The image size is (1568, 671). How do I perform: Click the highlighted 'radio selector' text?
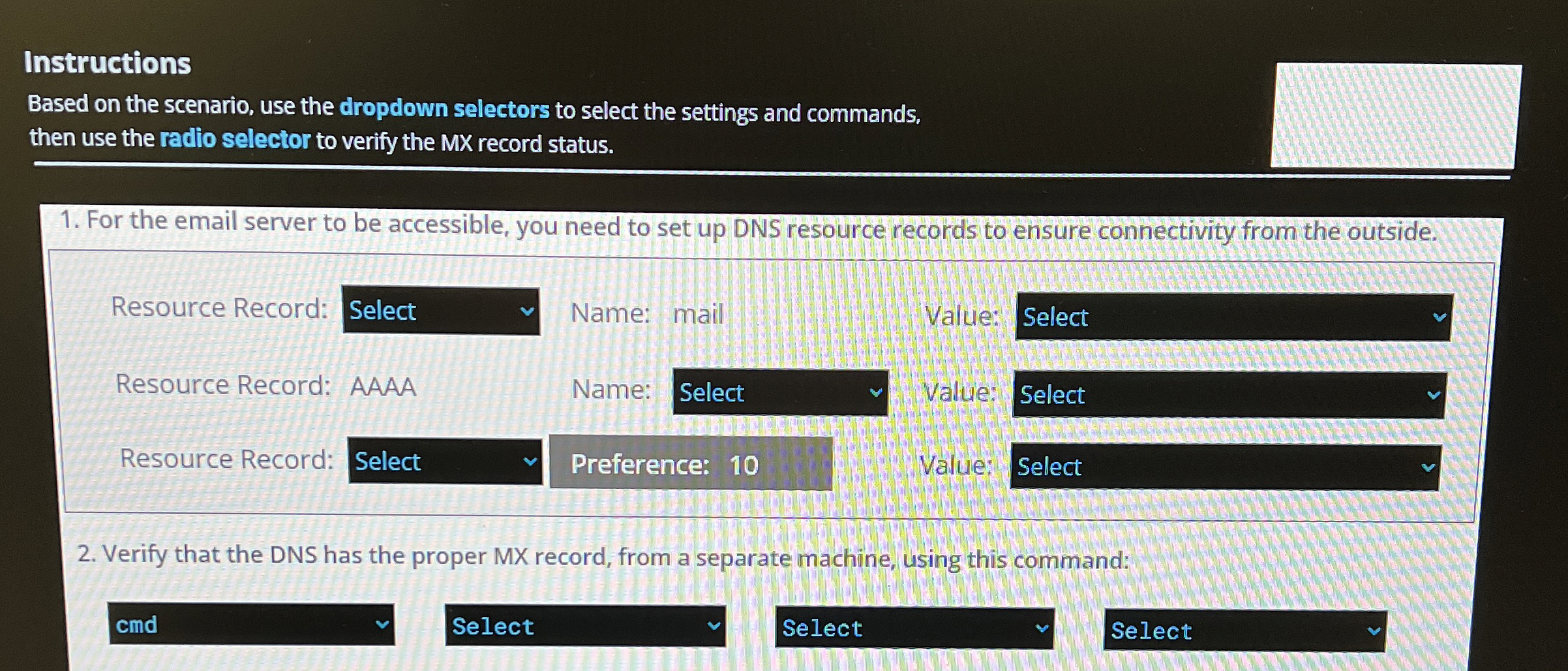point(235,139)
